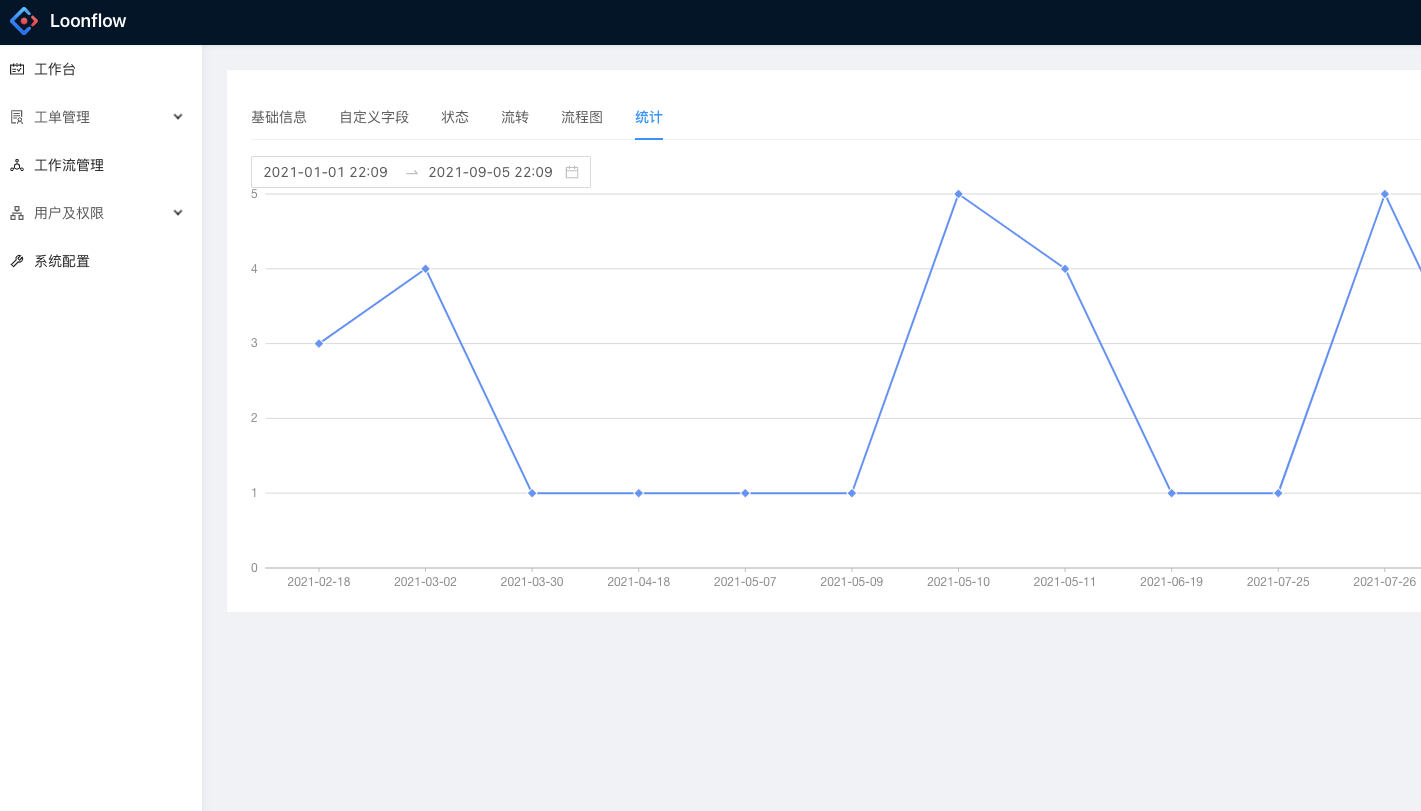Expand the 工单管理 submenu chevron
Viewport: 1421px width, 811px height.
(x=178, y=117)
